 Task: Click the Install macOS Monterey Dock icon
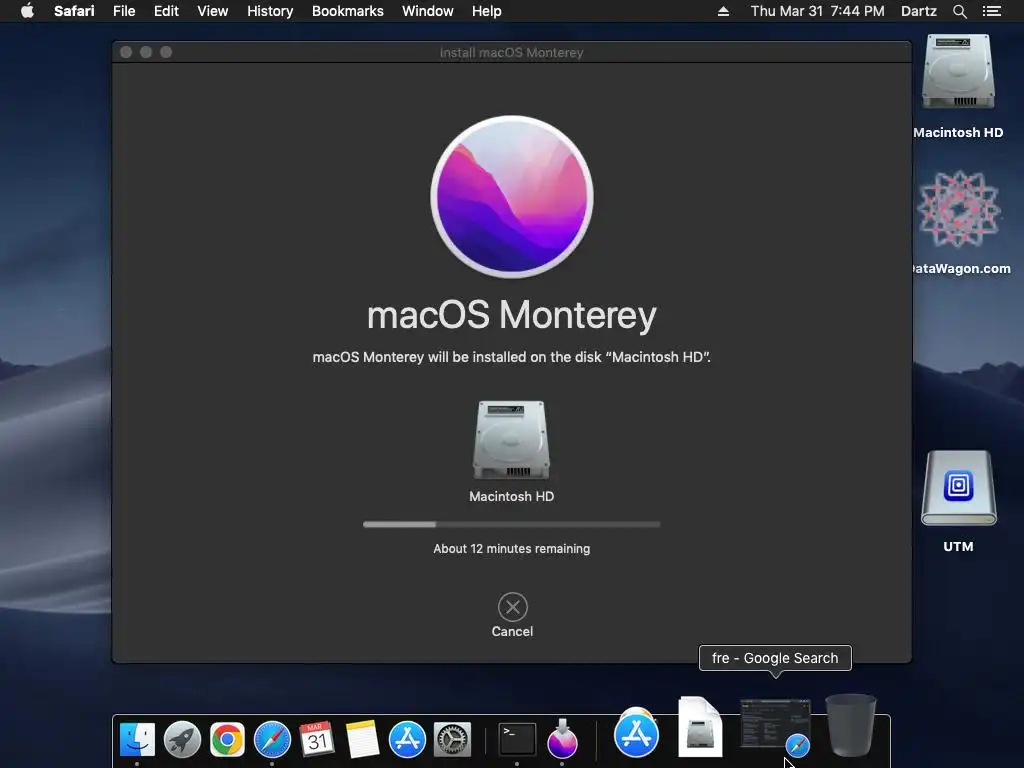pyautogui.click(x=562, y=739)
